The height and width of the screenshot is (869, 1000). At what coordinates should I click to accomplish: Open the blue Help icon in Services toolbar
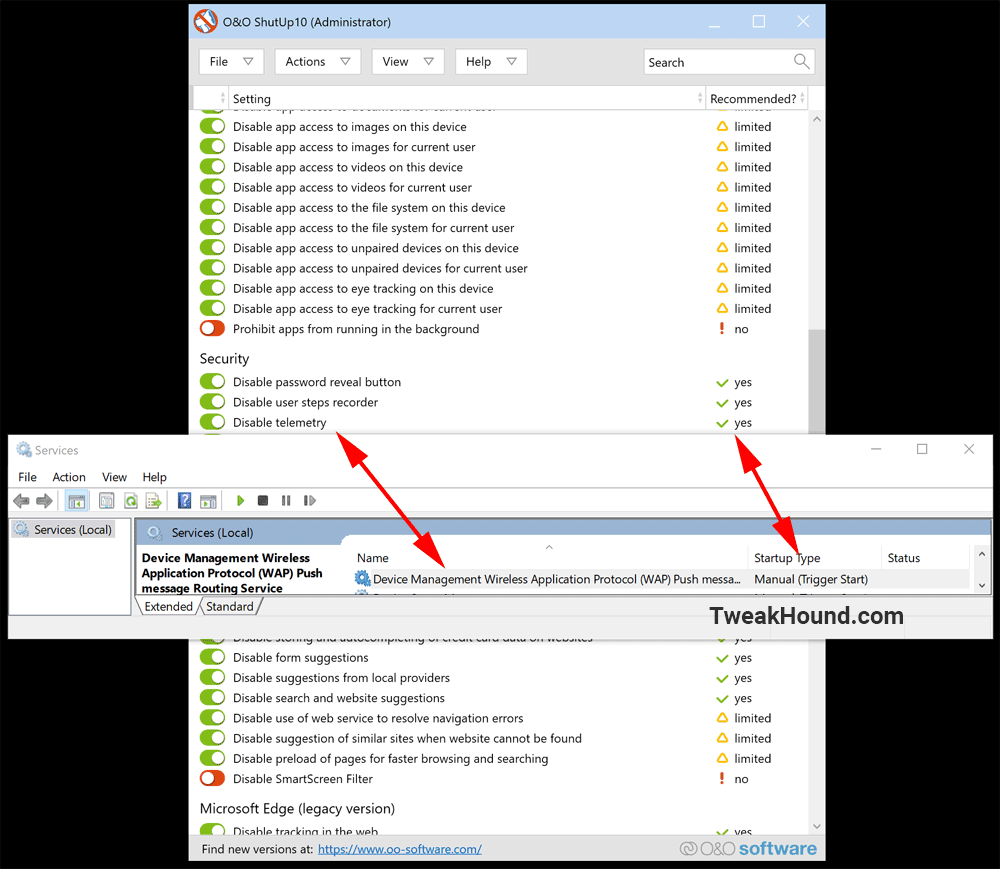[184, 501]
